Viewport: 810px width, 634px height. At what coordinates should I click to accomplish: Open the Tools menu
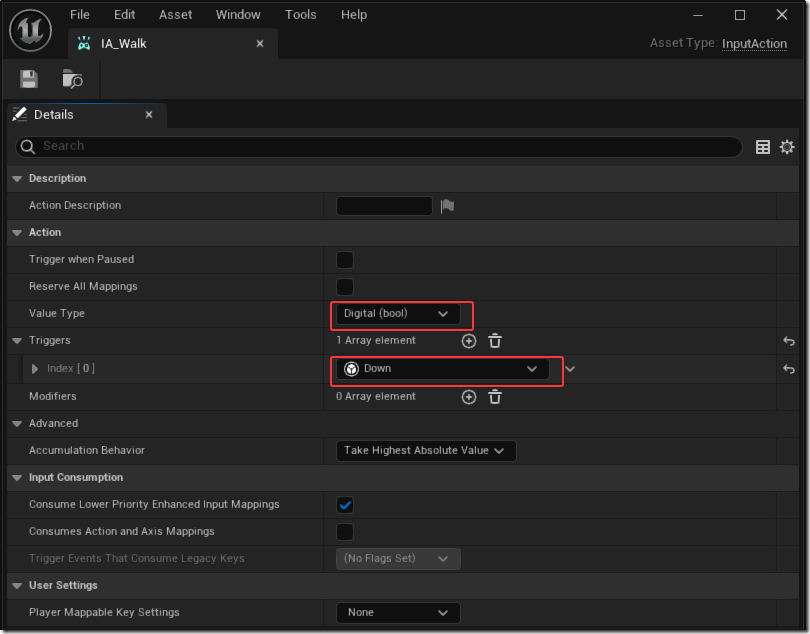(301, 14)
